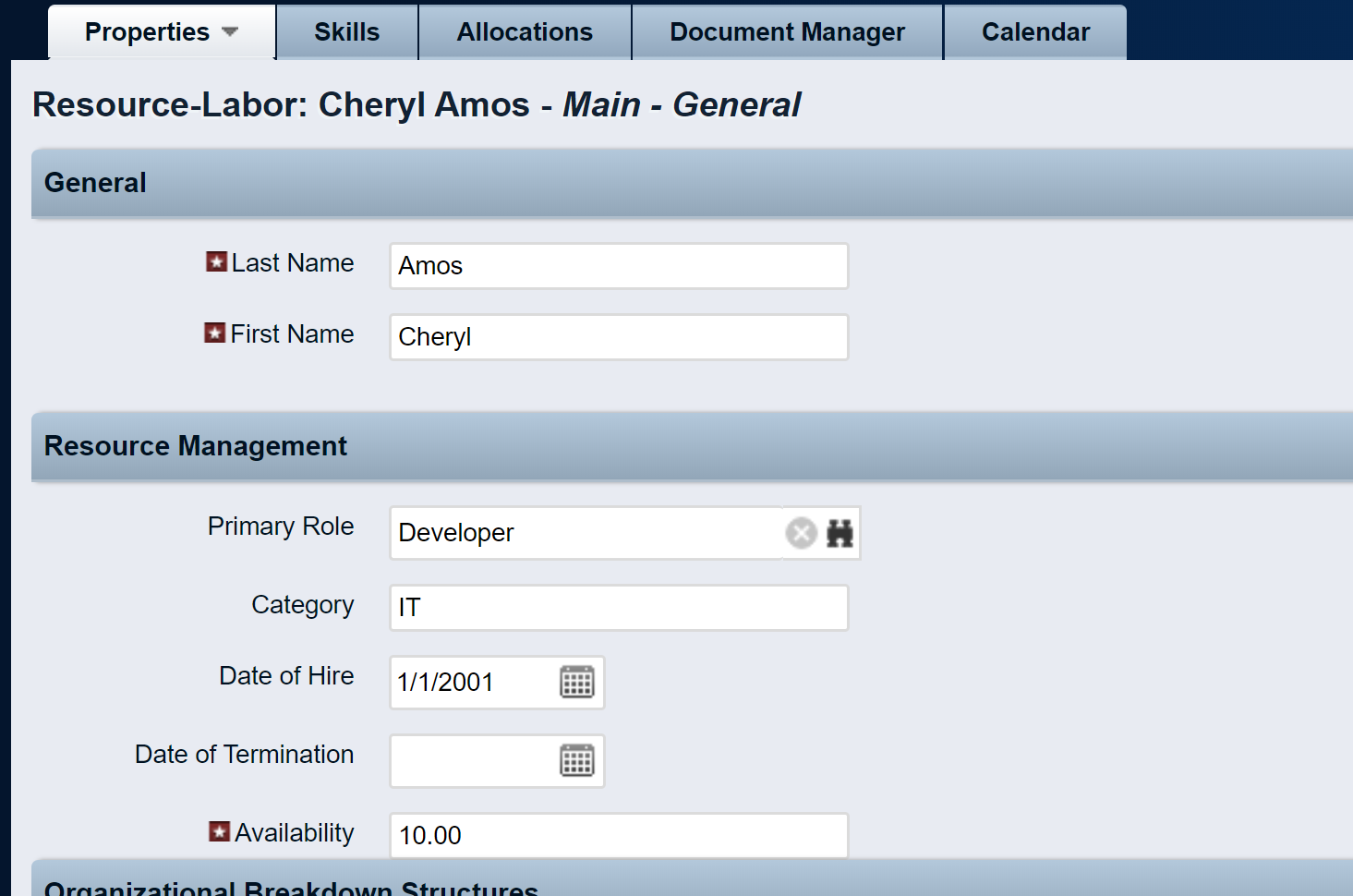Click the 'Availability' label text

(x=295, y=833)
